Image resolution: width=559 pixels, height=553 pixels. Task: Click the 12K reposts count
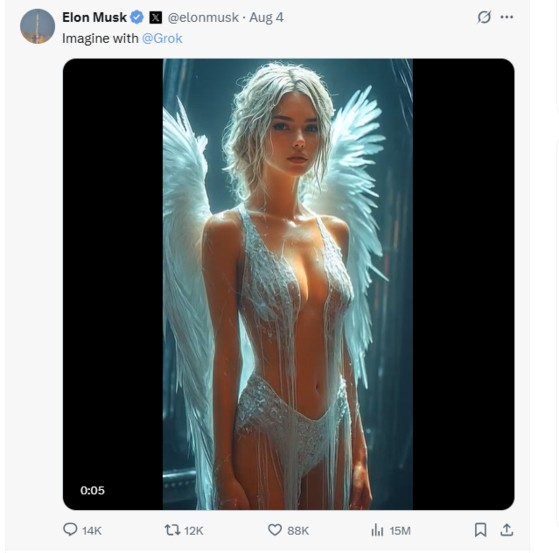point(194,531)
